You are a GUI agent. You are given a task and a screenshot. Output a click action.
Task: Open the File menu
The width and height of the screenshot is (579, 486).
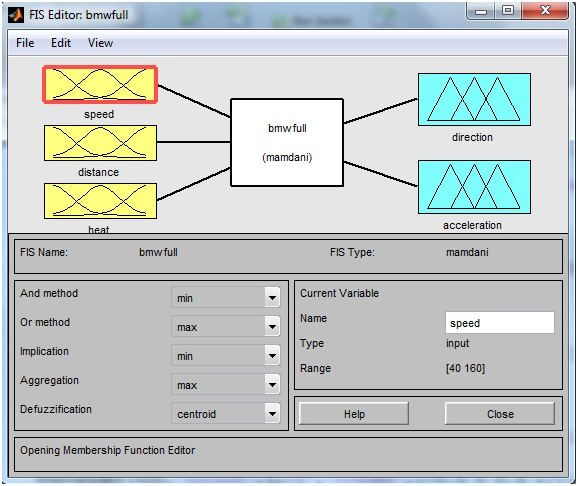[x=25, y=43]
